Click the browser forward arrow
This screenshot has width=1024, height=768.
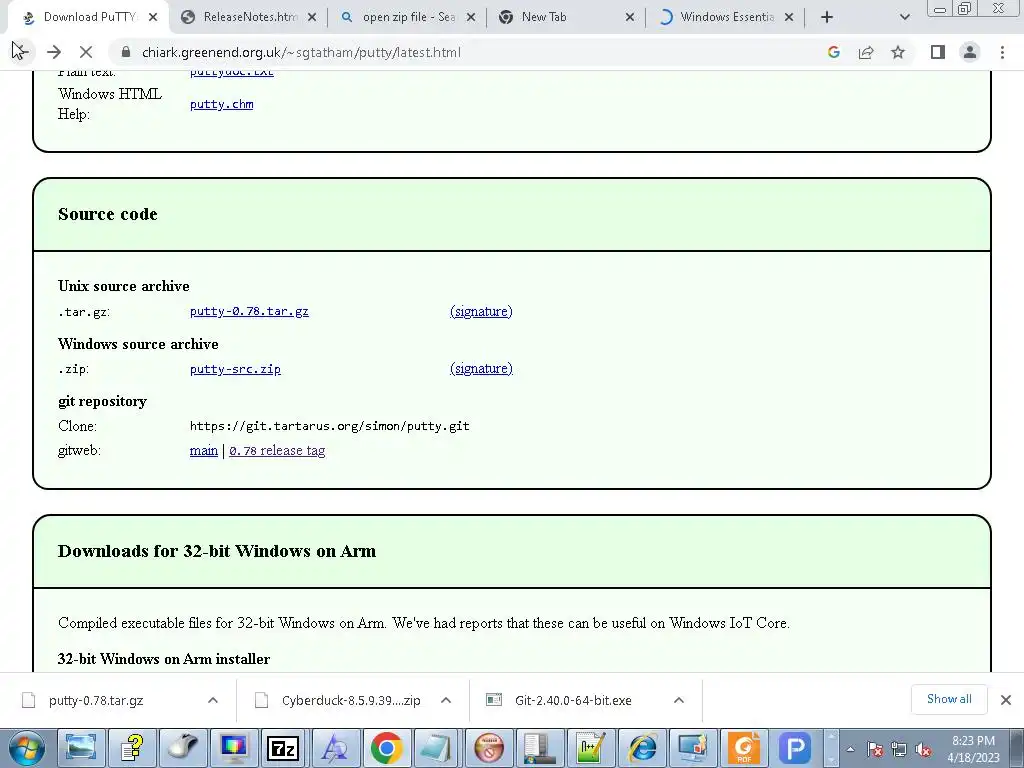(x=54, y=52)
